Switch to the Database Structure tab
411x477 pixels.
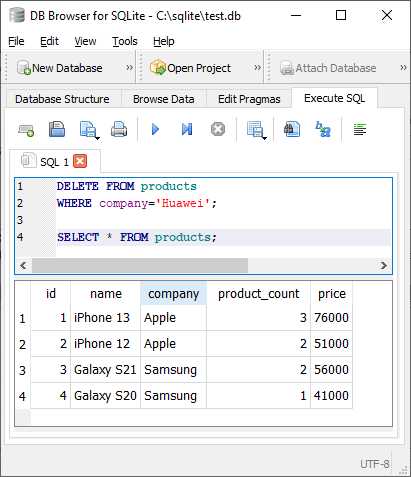62,99
